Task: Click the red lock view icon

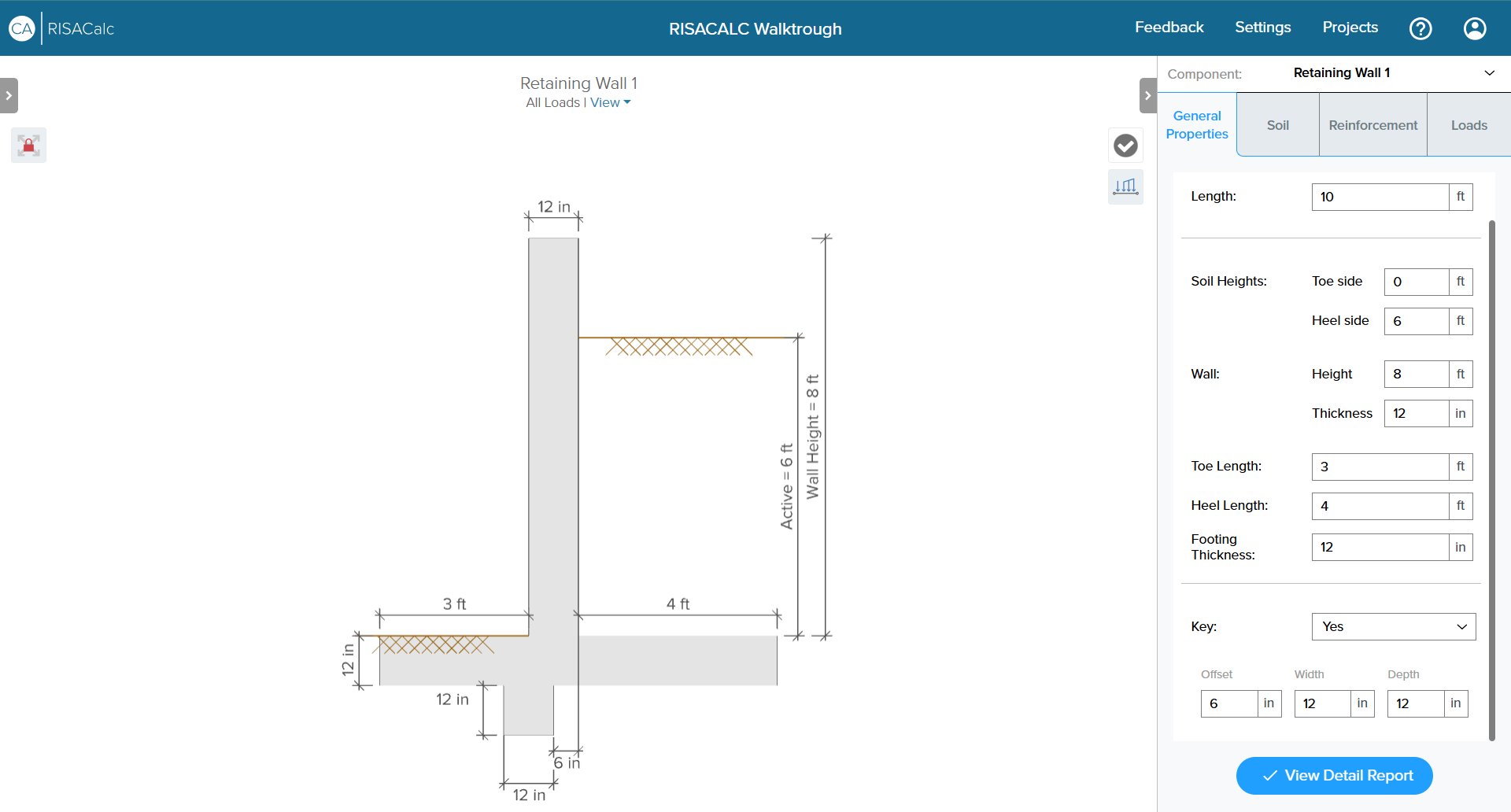Action: (29, 146)
